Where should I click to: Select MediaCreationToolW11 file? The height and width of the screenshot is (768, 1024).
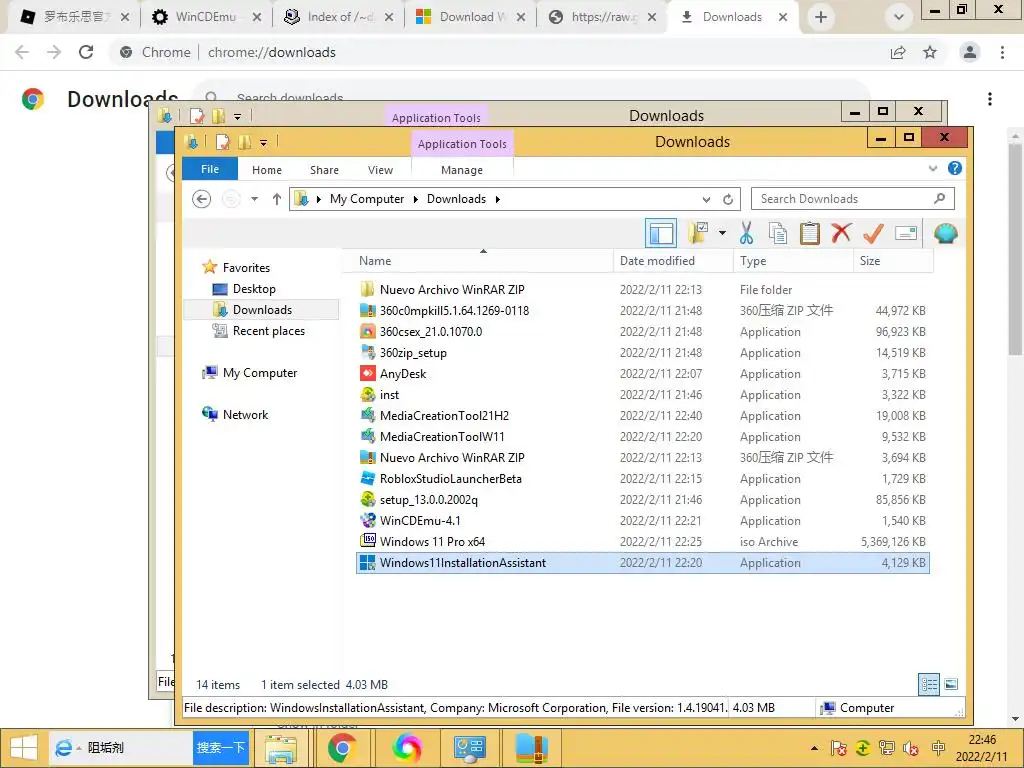(643, 436)
